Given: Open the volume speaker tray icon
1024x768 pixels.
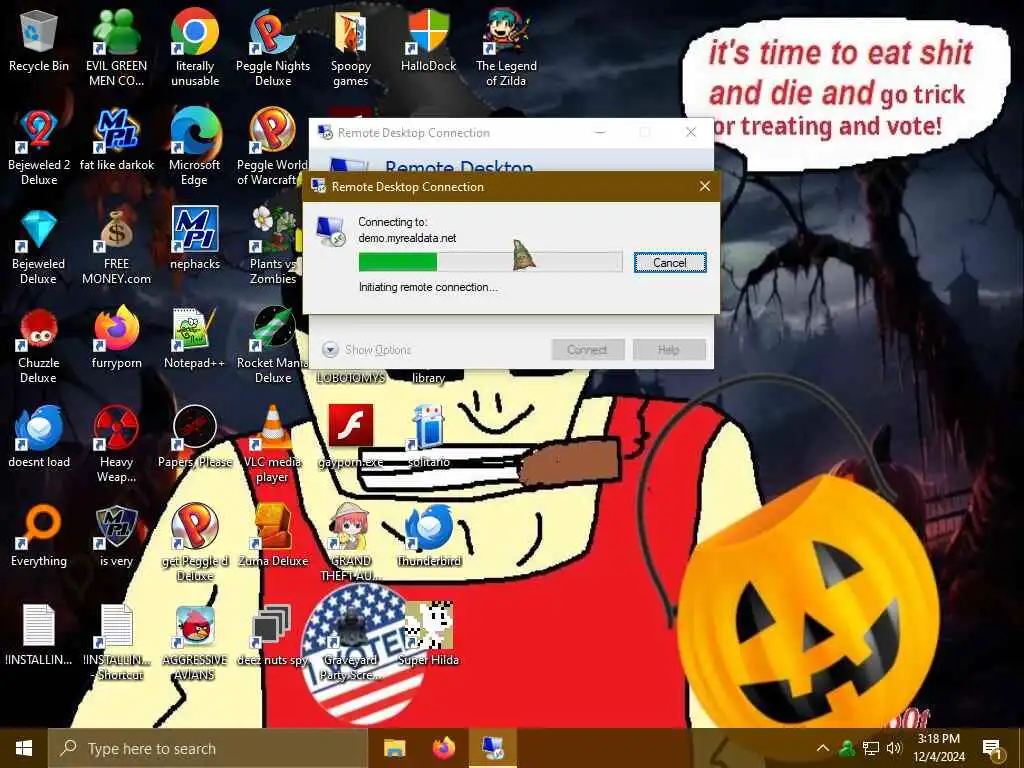Looking at the screenshot, I should [894, 748].
